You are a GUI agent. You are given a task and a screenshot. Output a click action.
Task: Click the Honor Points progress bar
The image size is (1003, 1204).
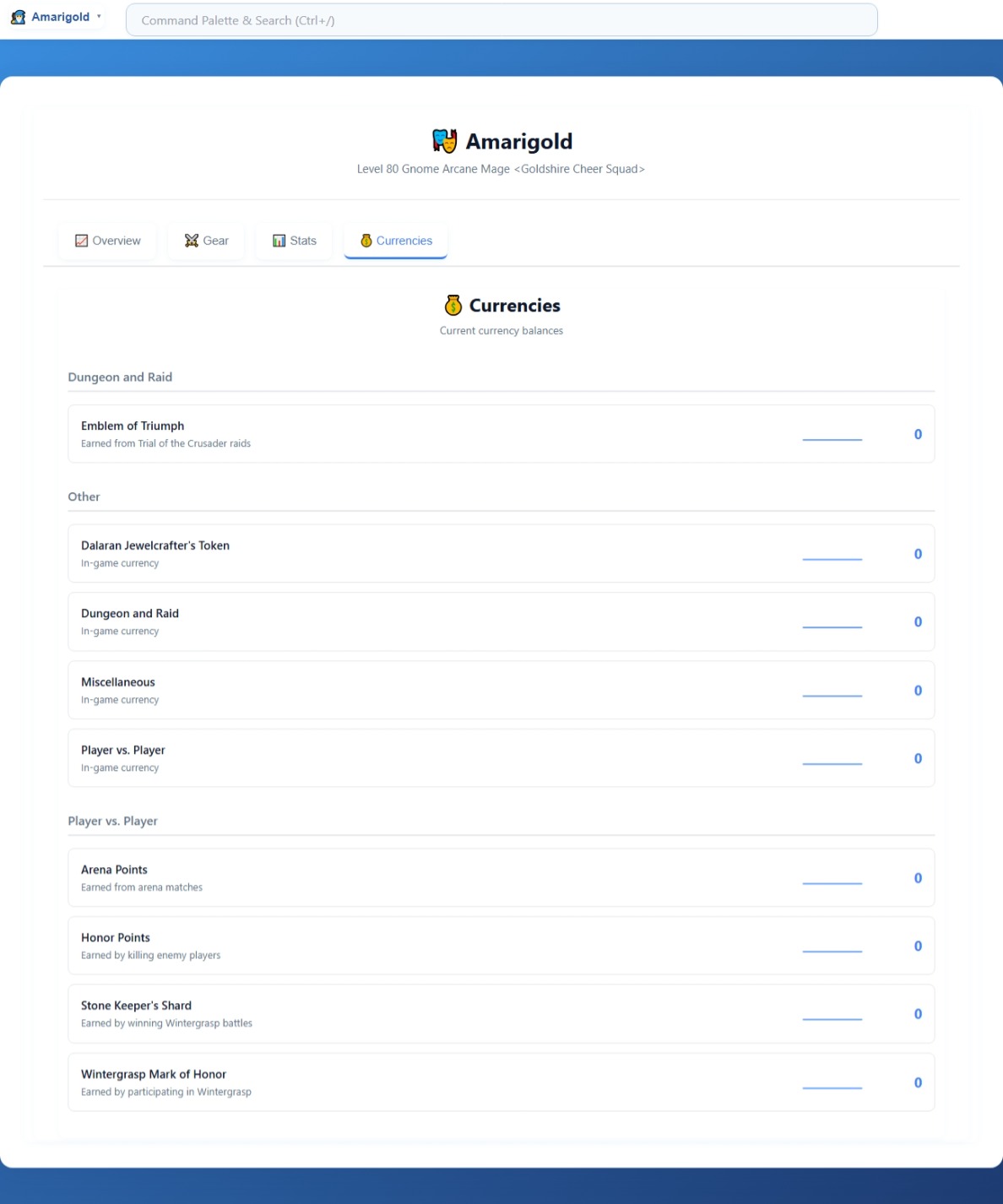(832, 951)
